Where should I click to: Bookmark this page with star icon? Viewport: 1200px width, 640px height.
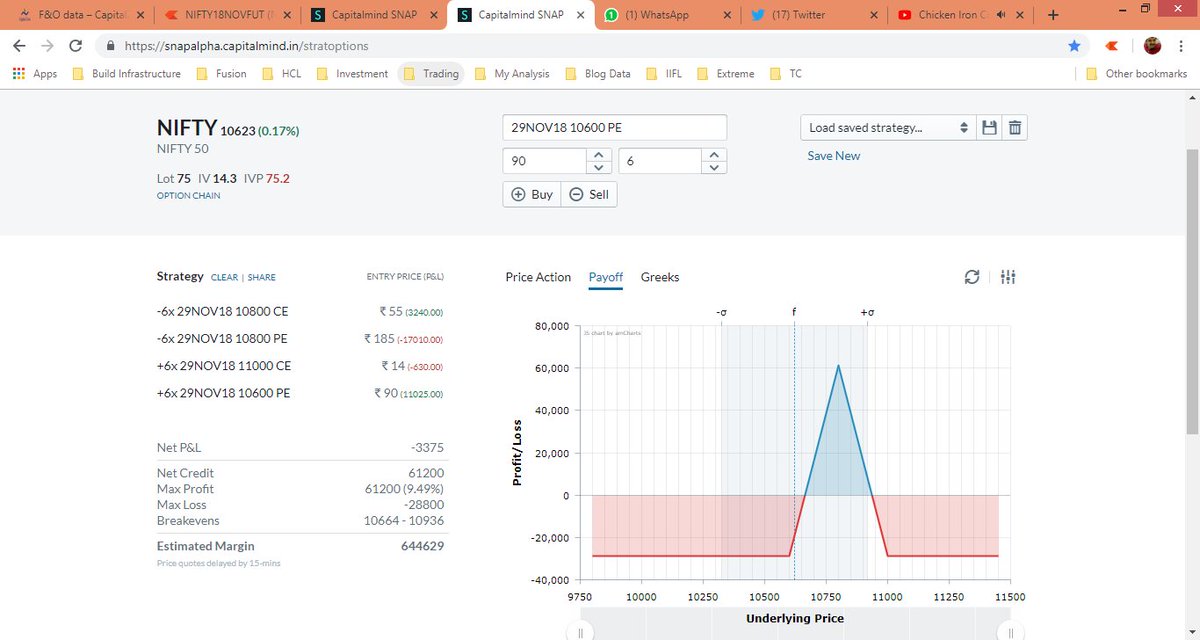1074,46
